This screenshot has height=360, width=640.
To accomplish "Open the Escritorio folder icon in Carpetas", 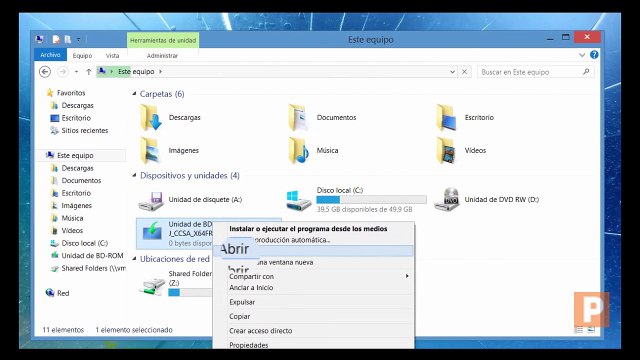I will (447, 118).
